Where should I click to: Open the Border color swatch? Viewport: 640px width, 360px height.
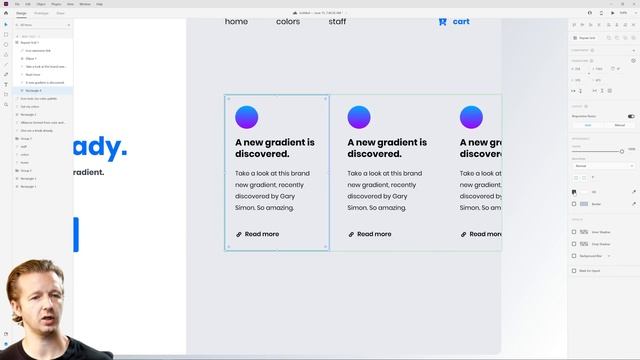click(584, 204)
